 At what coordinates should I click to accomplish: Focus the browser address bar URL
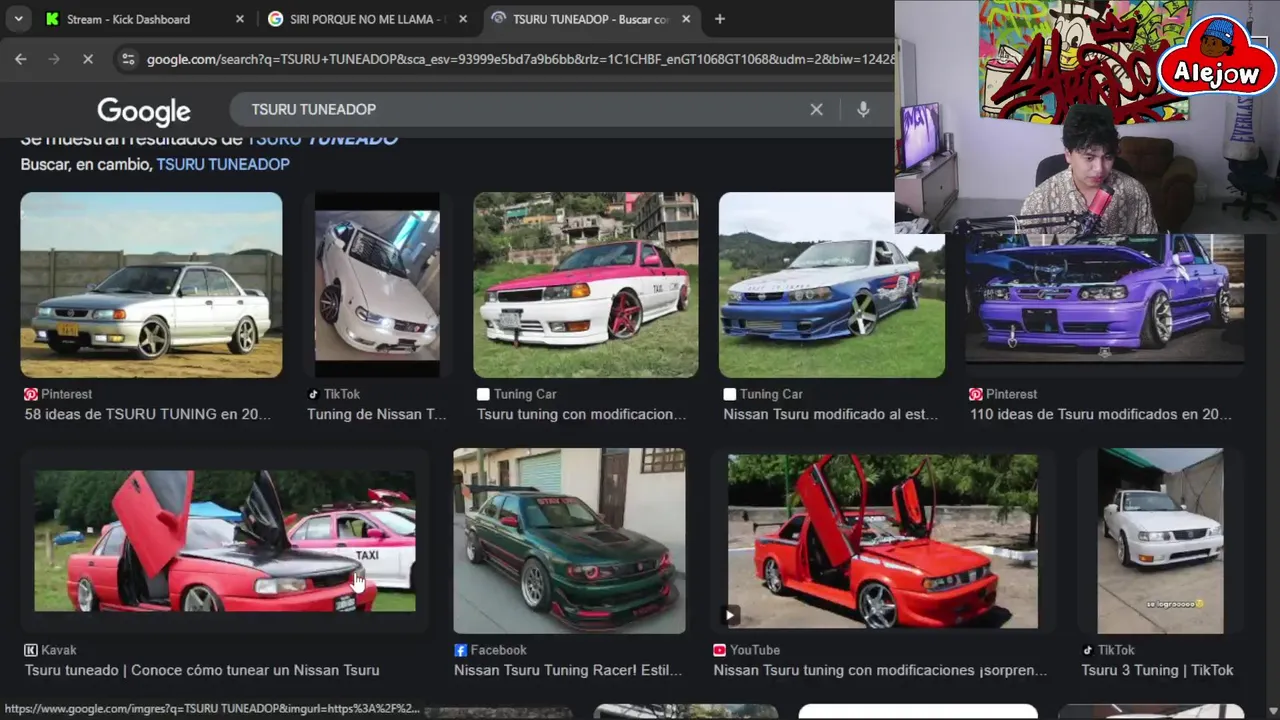(x=520, y=60)
